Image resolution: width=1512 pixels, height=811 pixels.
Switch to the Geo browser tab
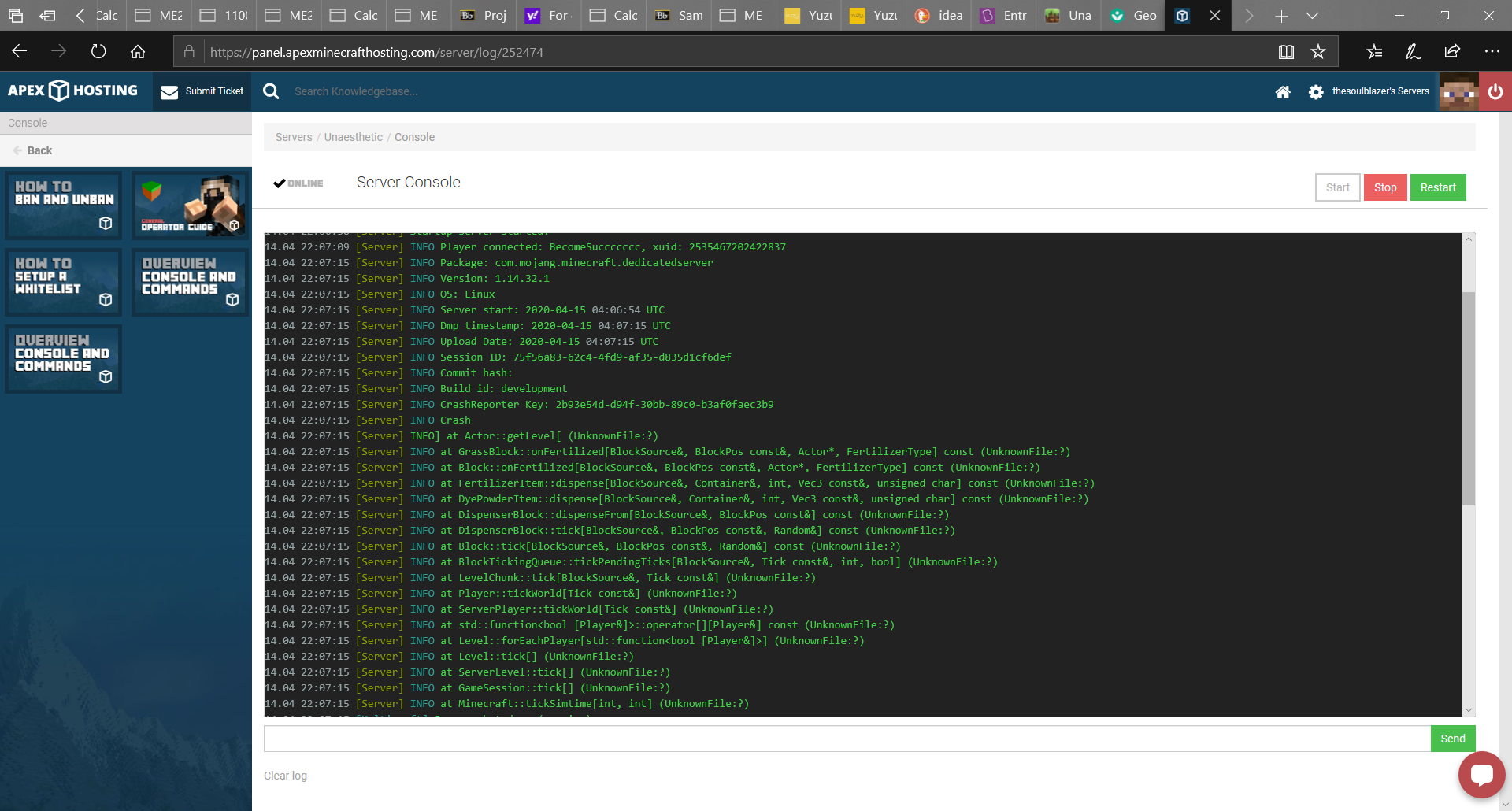pyautogui.click(x=1134, y=16)
